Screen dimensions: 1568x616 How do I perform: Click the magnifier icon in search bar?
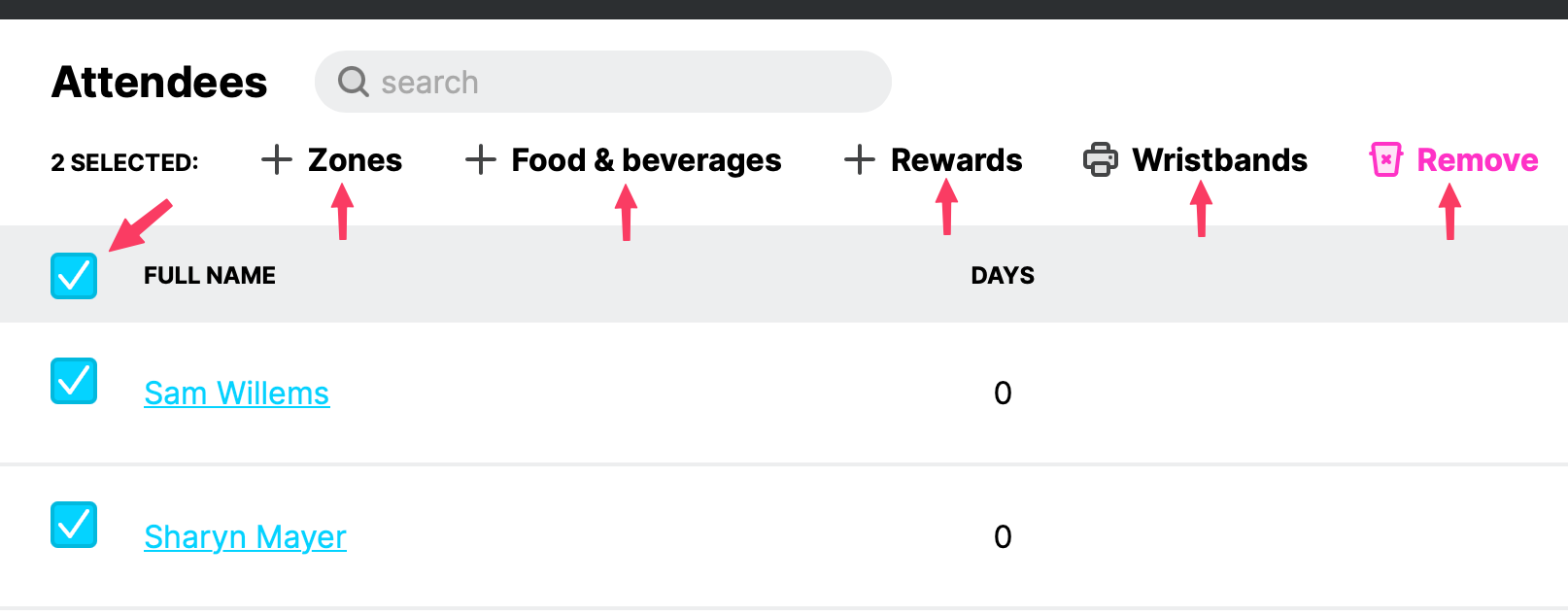coord(354,82)
